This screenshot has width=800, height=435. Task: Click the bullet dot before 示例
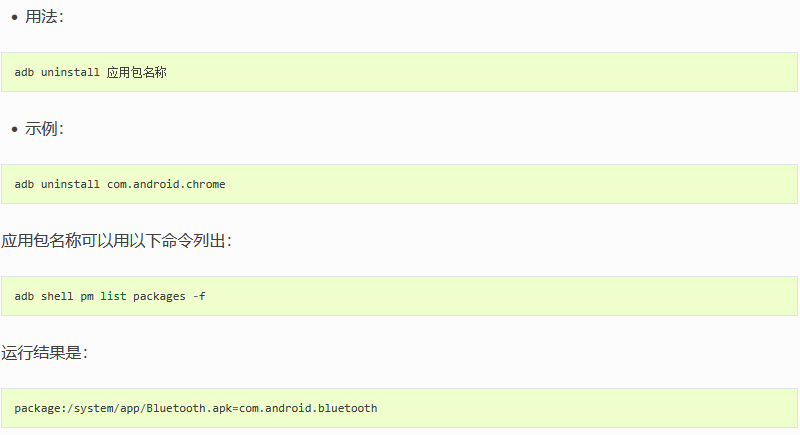click(14, 130)
